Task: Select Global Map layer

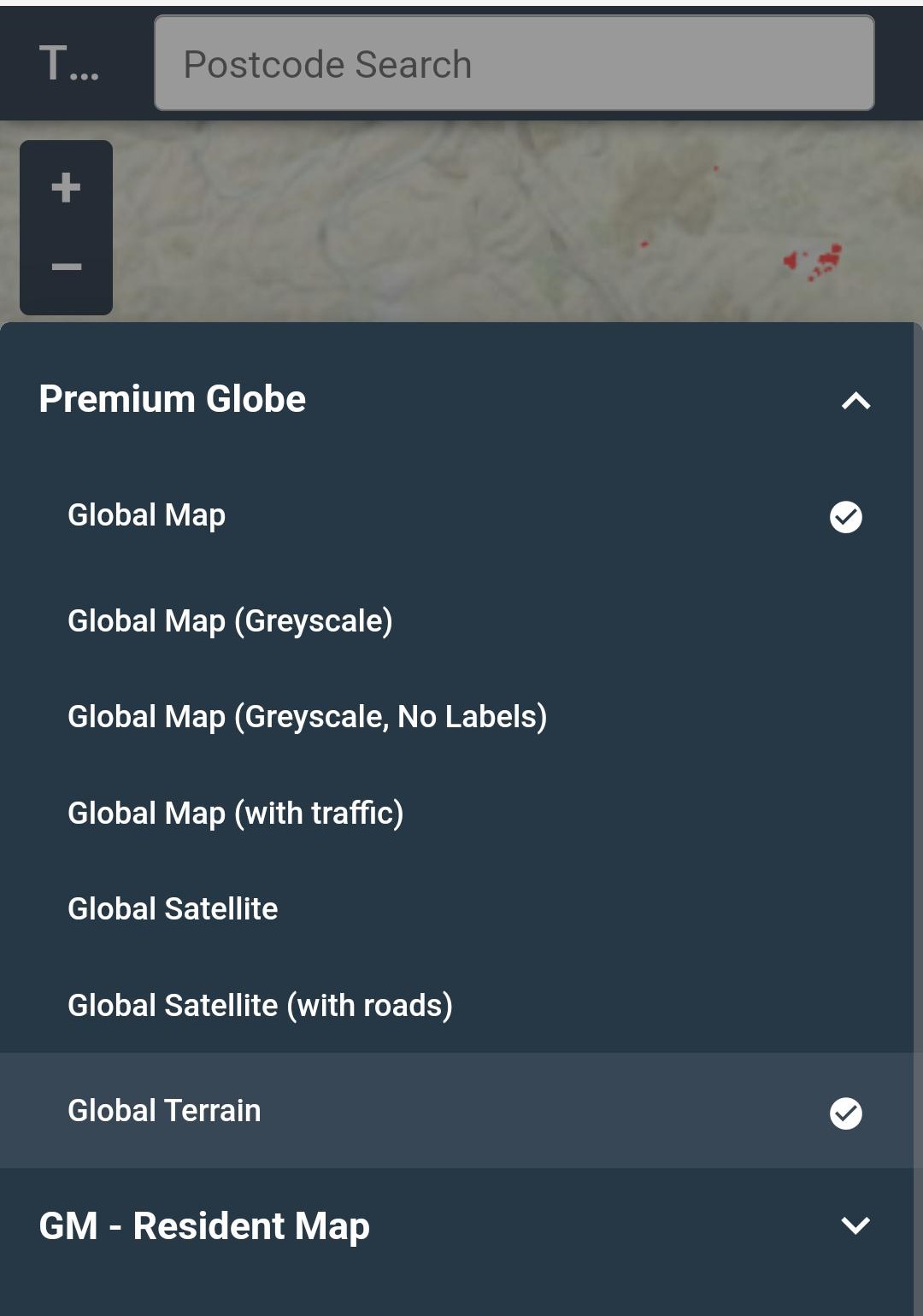Action: point(456,515)
